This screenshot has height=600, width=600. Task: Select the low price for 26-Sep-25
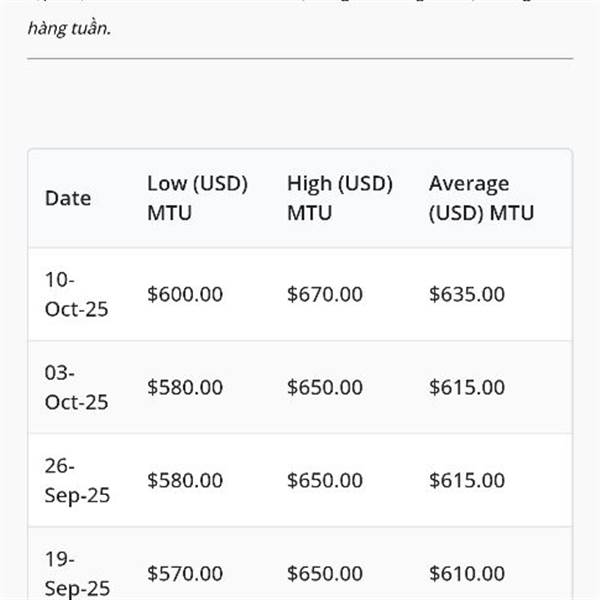tap(185, 480)
